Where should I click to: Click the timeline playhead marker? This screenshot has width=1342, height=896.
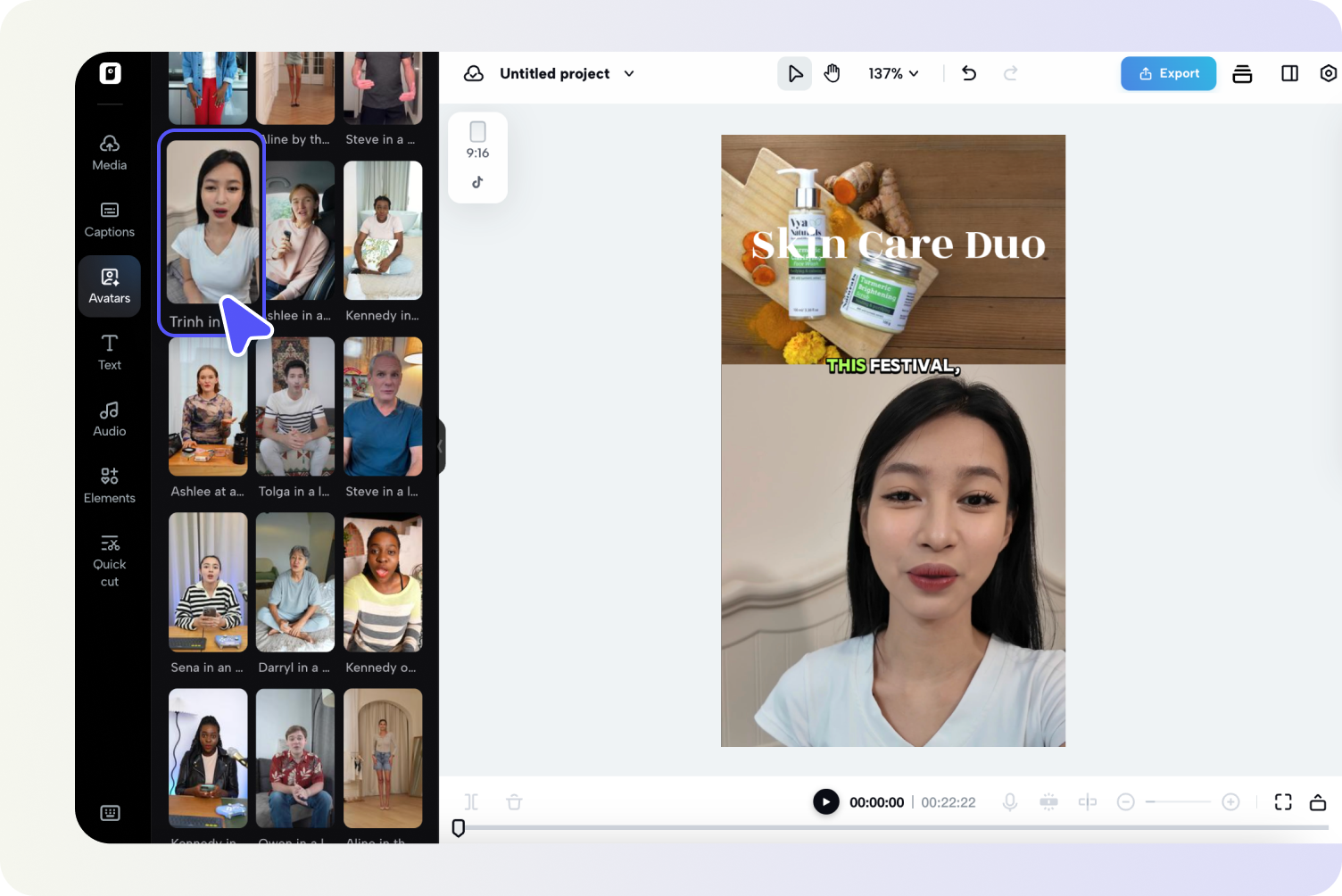[459, 828]
